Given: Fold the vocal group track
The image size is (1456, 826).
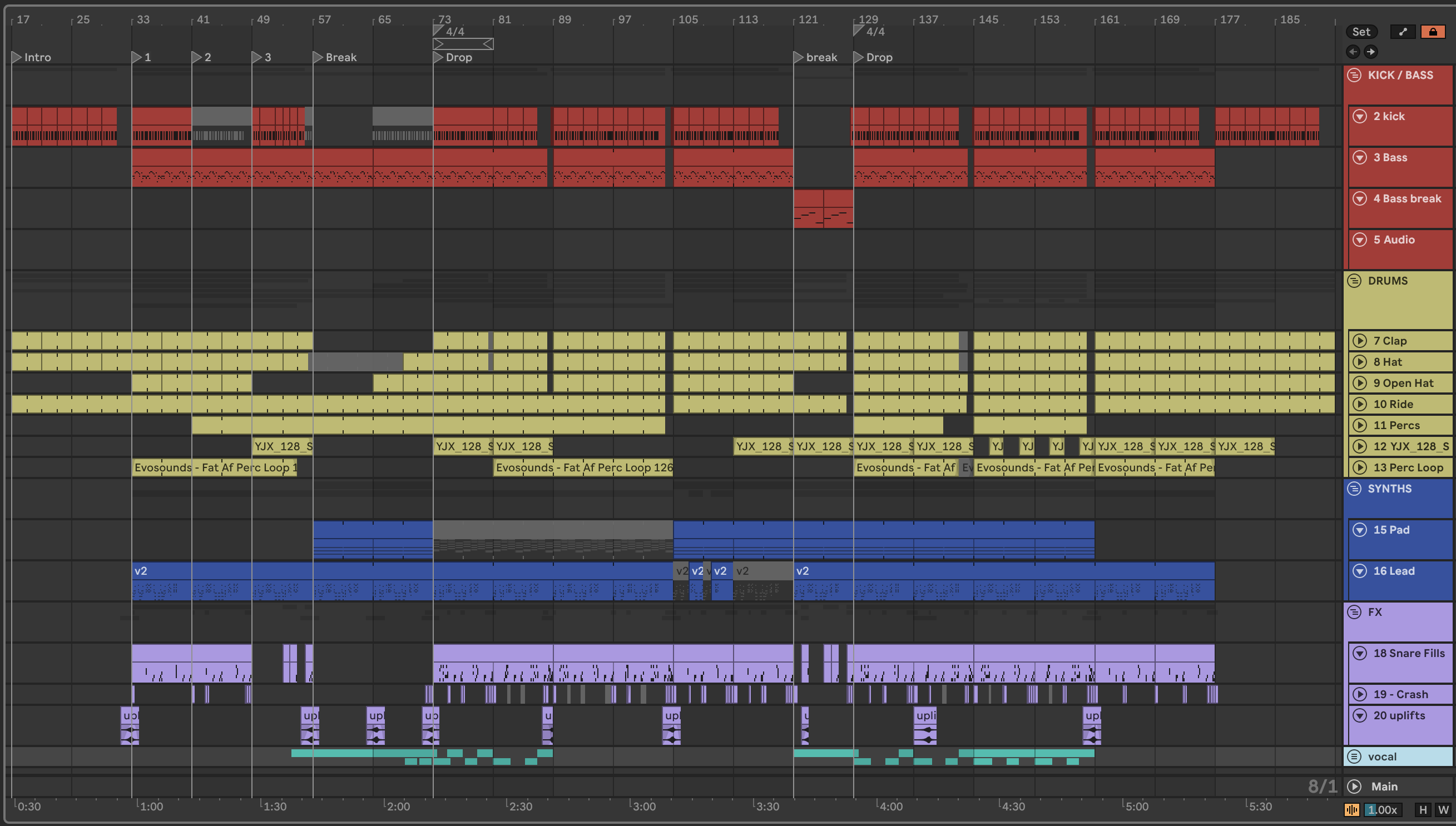Looking at the screenshot, I should (x=1354, y=756).
